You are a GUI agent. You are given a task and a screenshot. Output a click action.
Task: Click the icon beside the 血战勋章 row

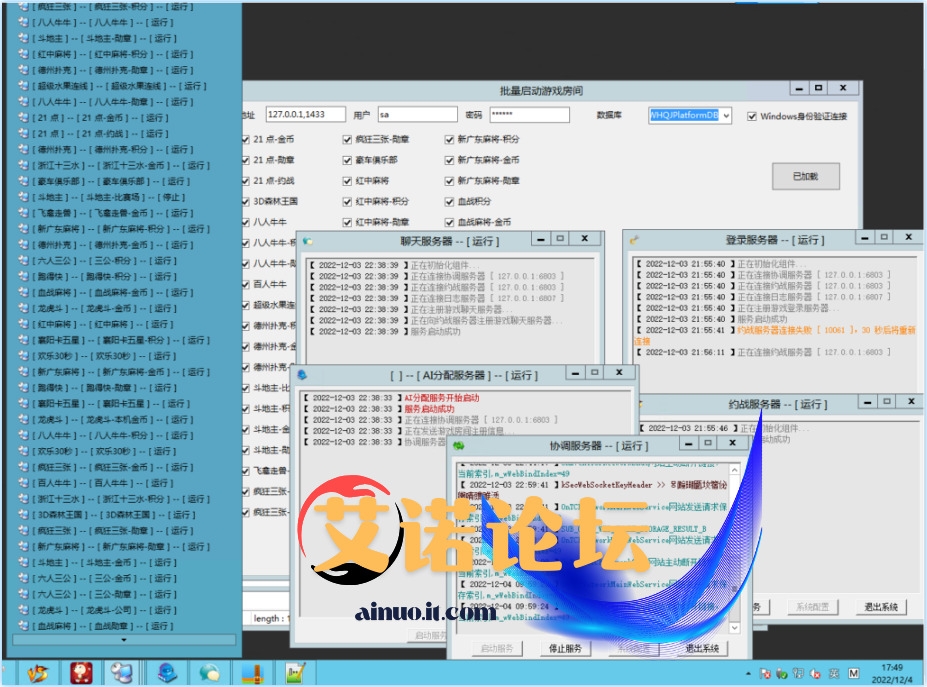point(23,626)
